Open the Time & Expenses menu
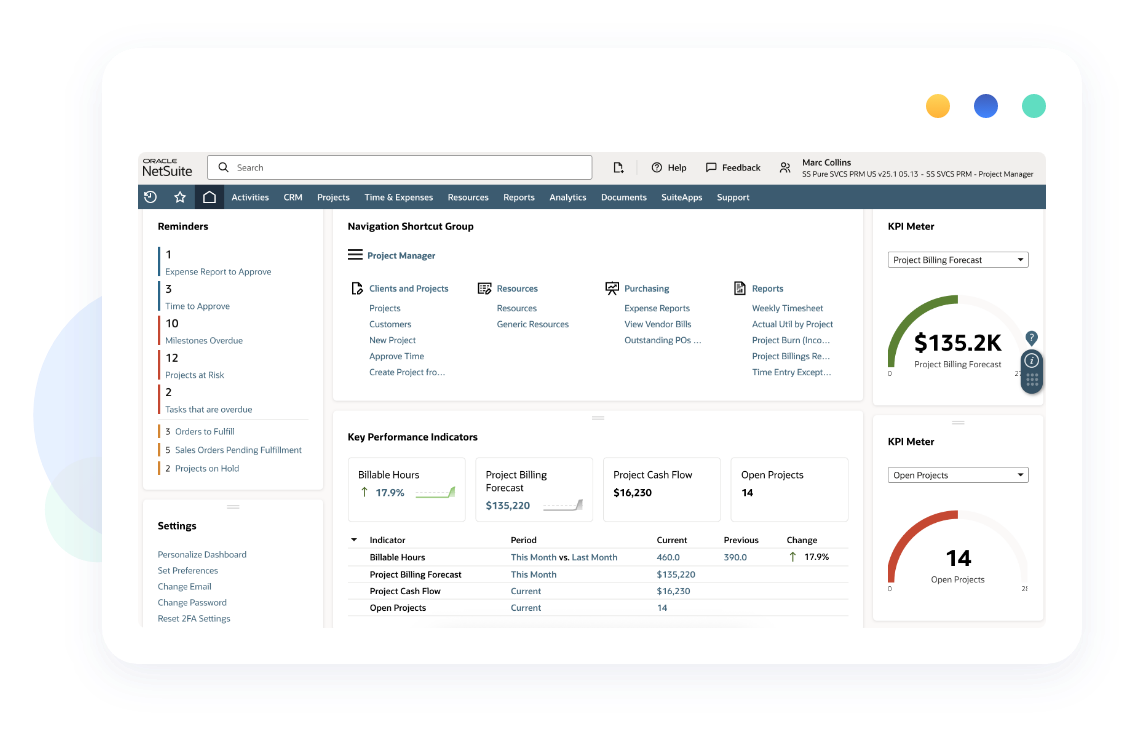This screenshot has width=1142, height=736. point(398,197)
